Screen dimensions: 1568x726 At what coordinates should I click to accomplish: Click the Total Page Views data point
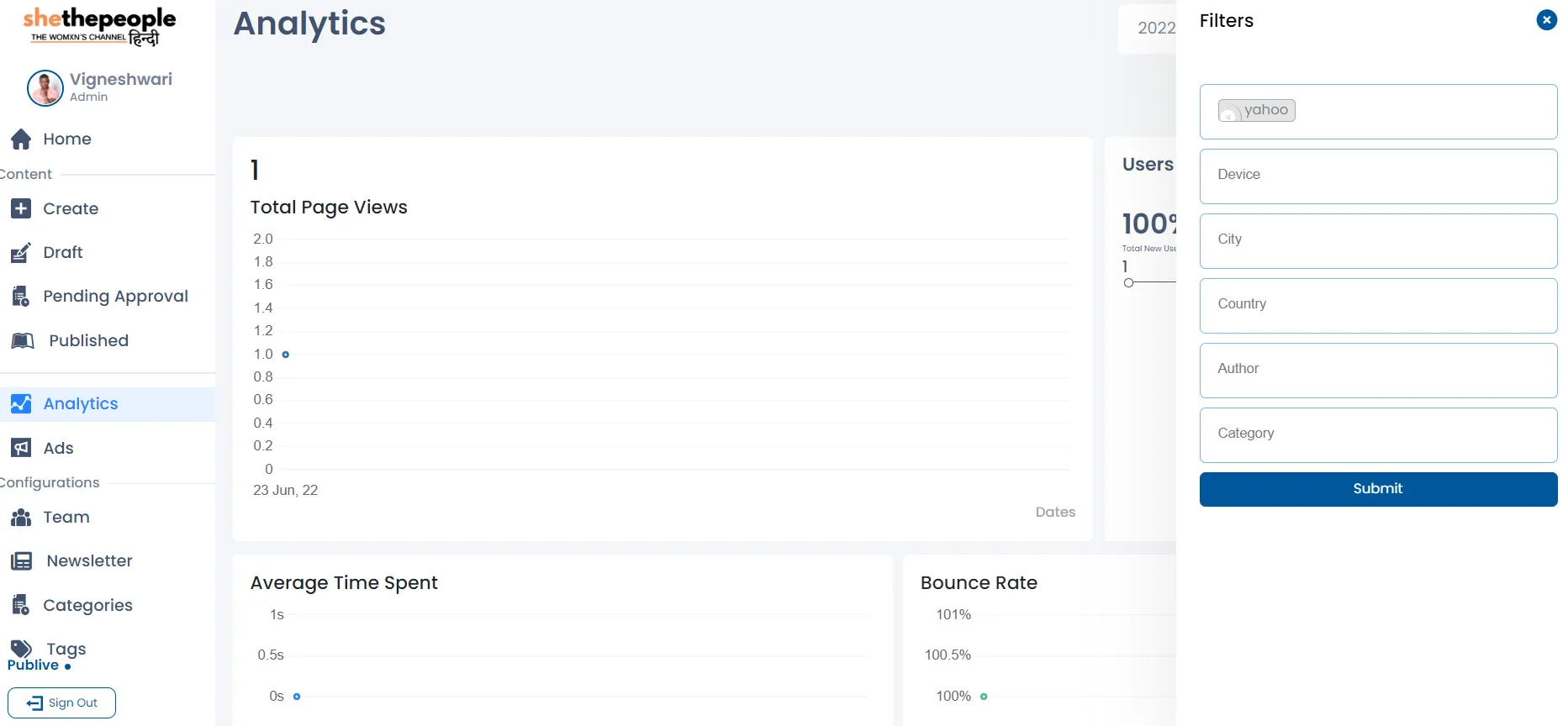[x=286, y=355]
